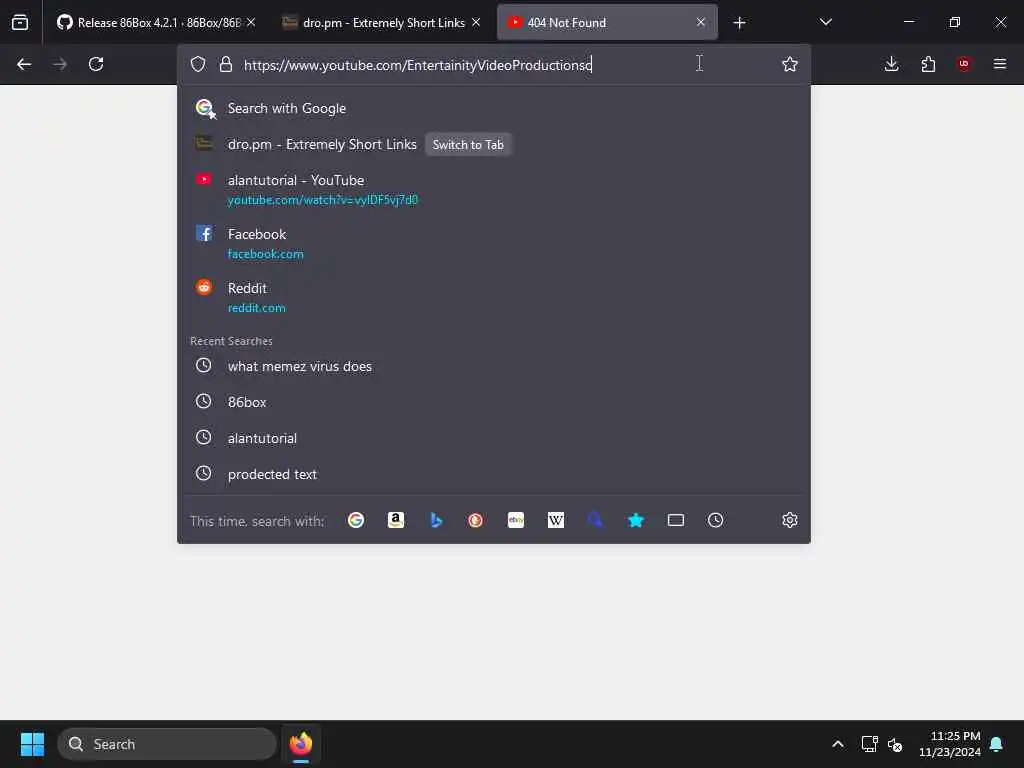Close the 404 Not Found tab
This screenshot has width=1024, height=768.
point(701,22)
